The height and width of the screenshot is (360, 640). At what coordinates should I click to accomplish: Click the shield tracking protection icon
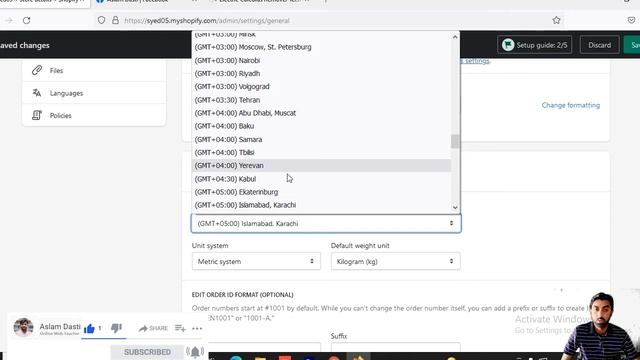point(101,20)
